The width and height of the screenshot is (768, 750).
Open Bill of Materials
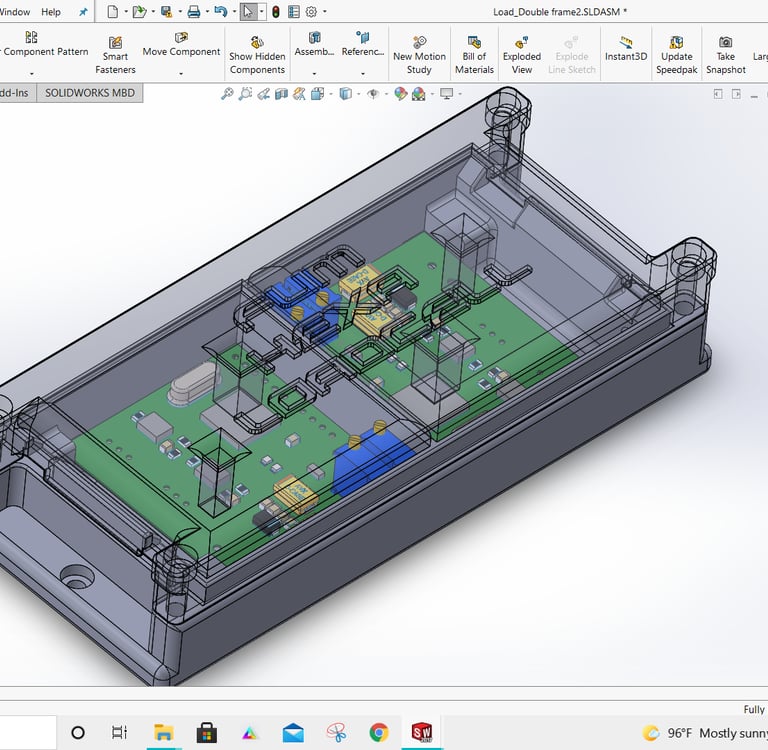pyautogui.click(x=474, y=55)
